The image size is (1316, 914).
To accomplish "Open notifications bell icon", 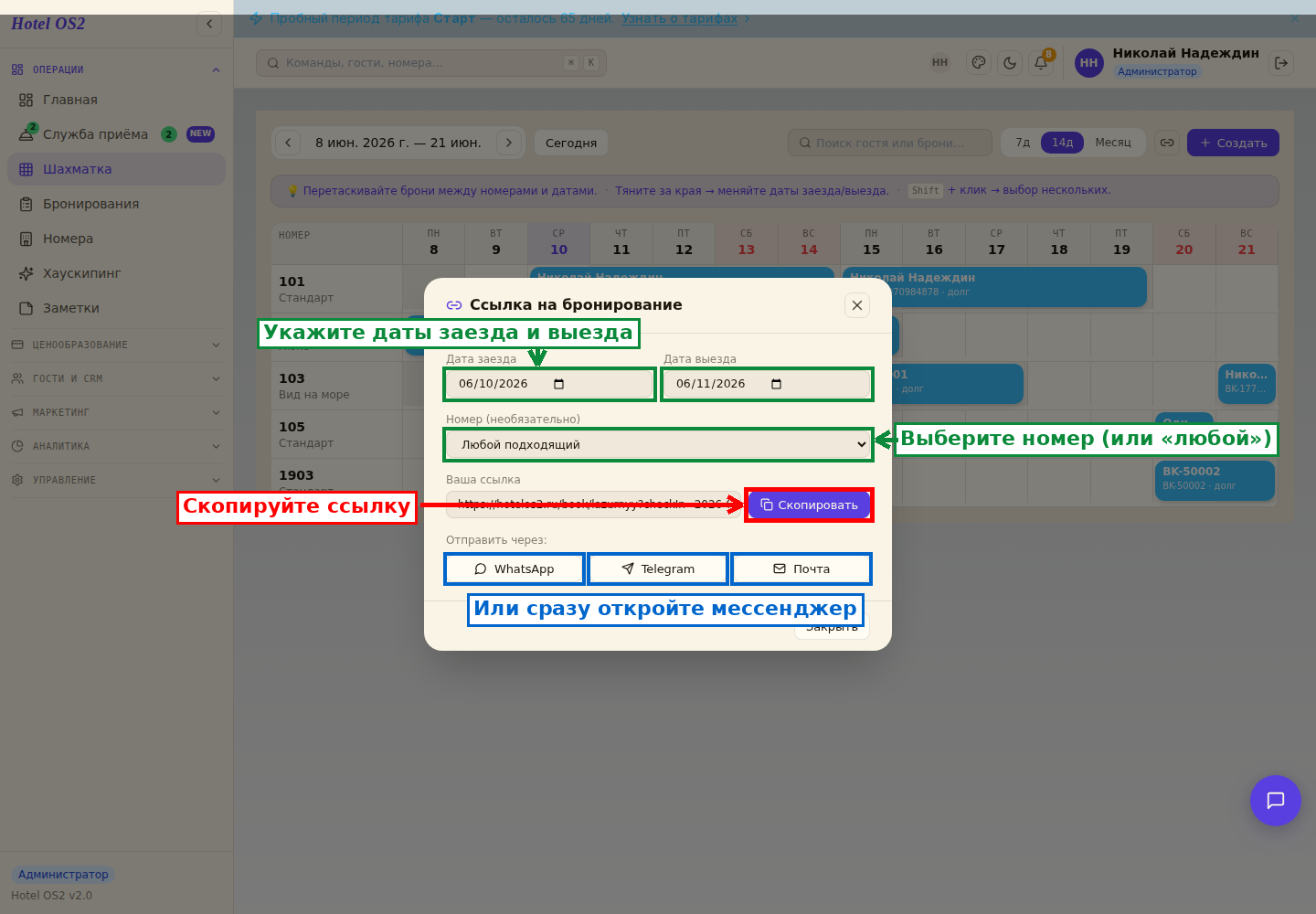I will coord(1041,63).
